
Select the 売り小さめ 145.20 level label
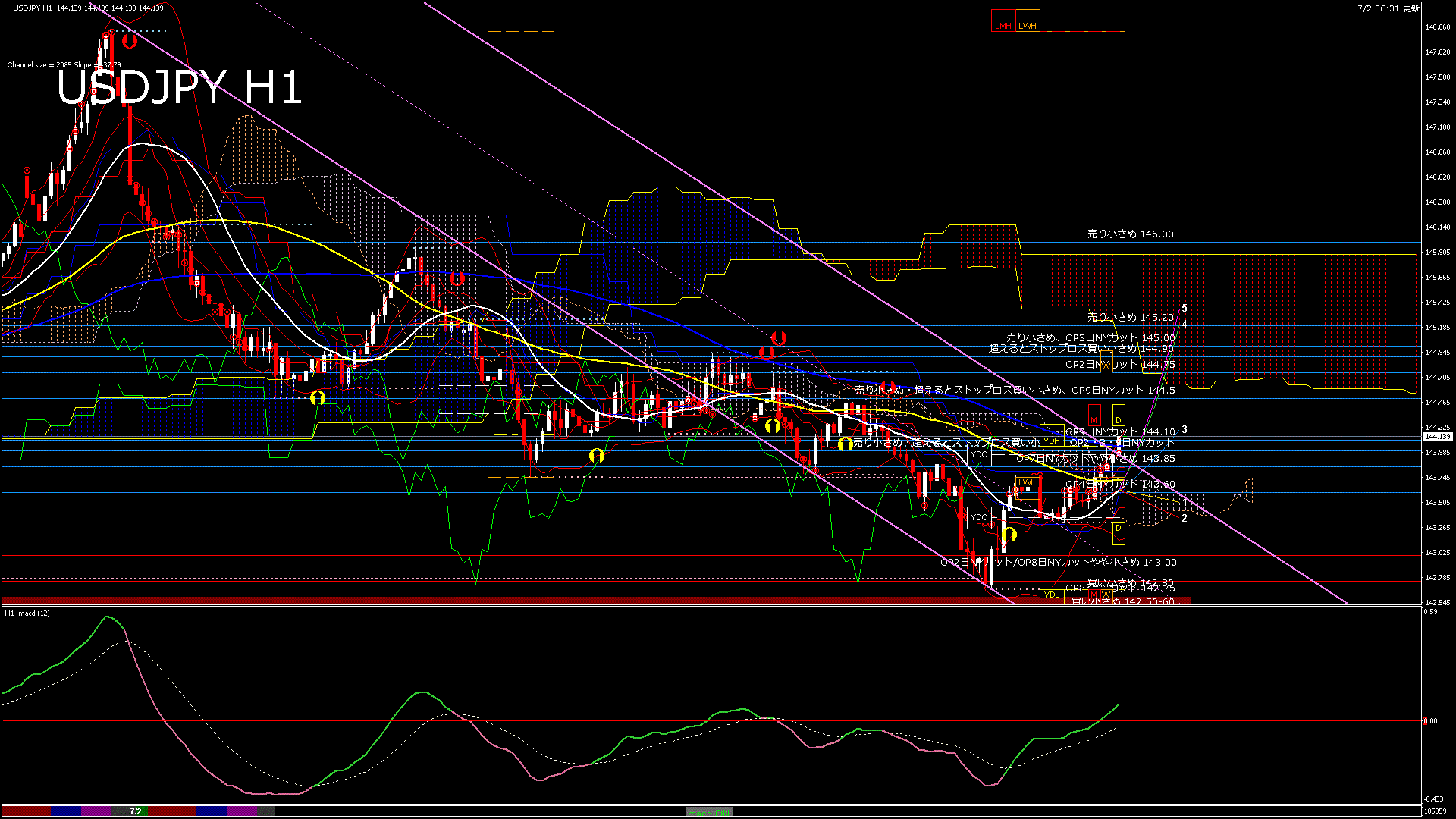click(1130, 318)
